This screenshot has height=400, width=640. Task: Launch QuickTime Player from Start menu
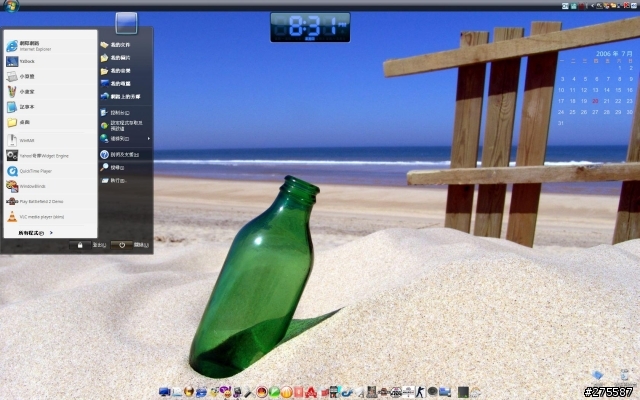click(x=51, y=171)
